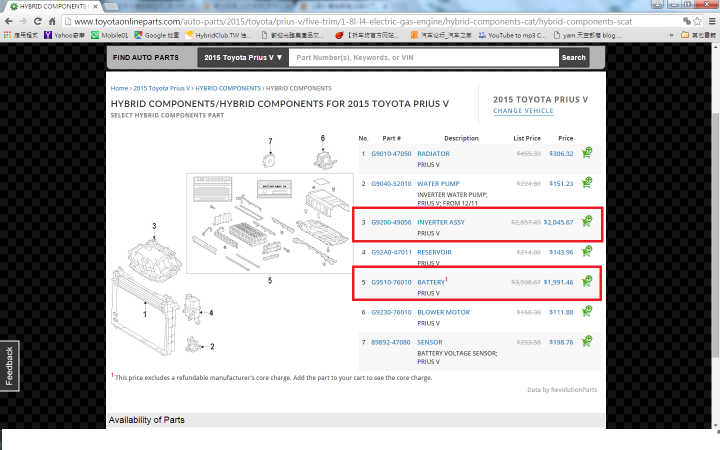Select the $1,991.46 battery price
This screenshot has height=450, width=720.
(x=558, y=282)
